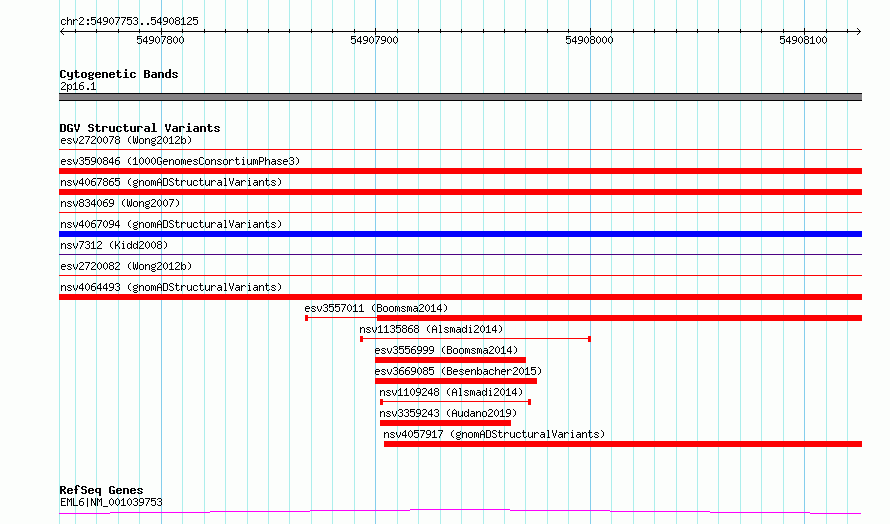This screenshot has height=524, width=890.
Task: Click the gray 2p16.1 cytogenetic band bar
Action: point(460,97)
